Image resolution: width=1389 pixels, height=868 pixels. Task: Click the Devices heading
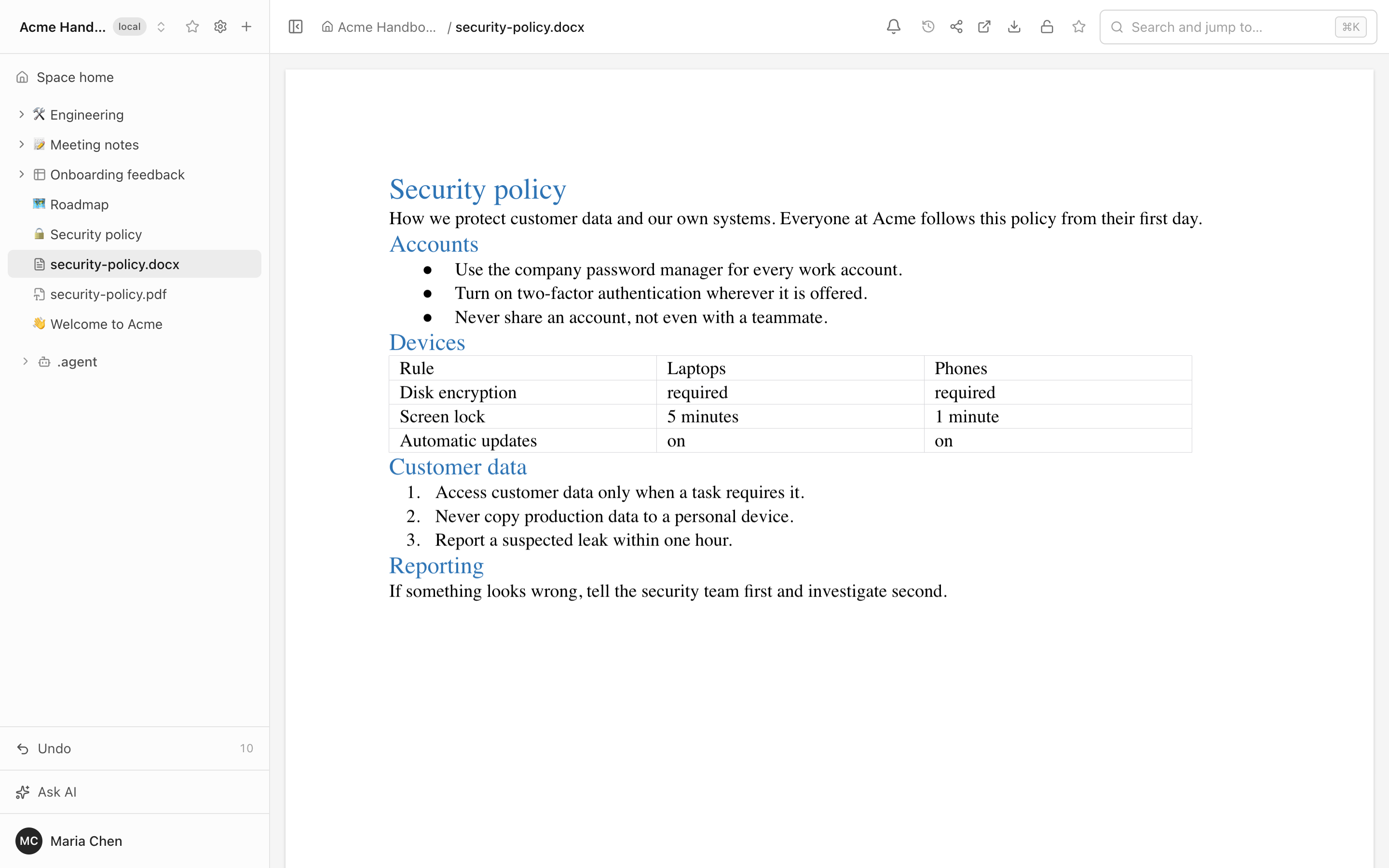[x=427, y=342]
